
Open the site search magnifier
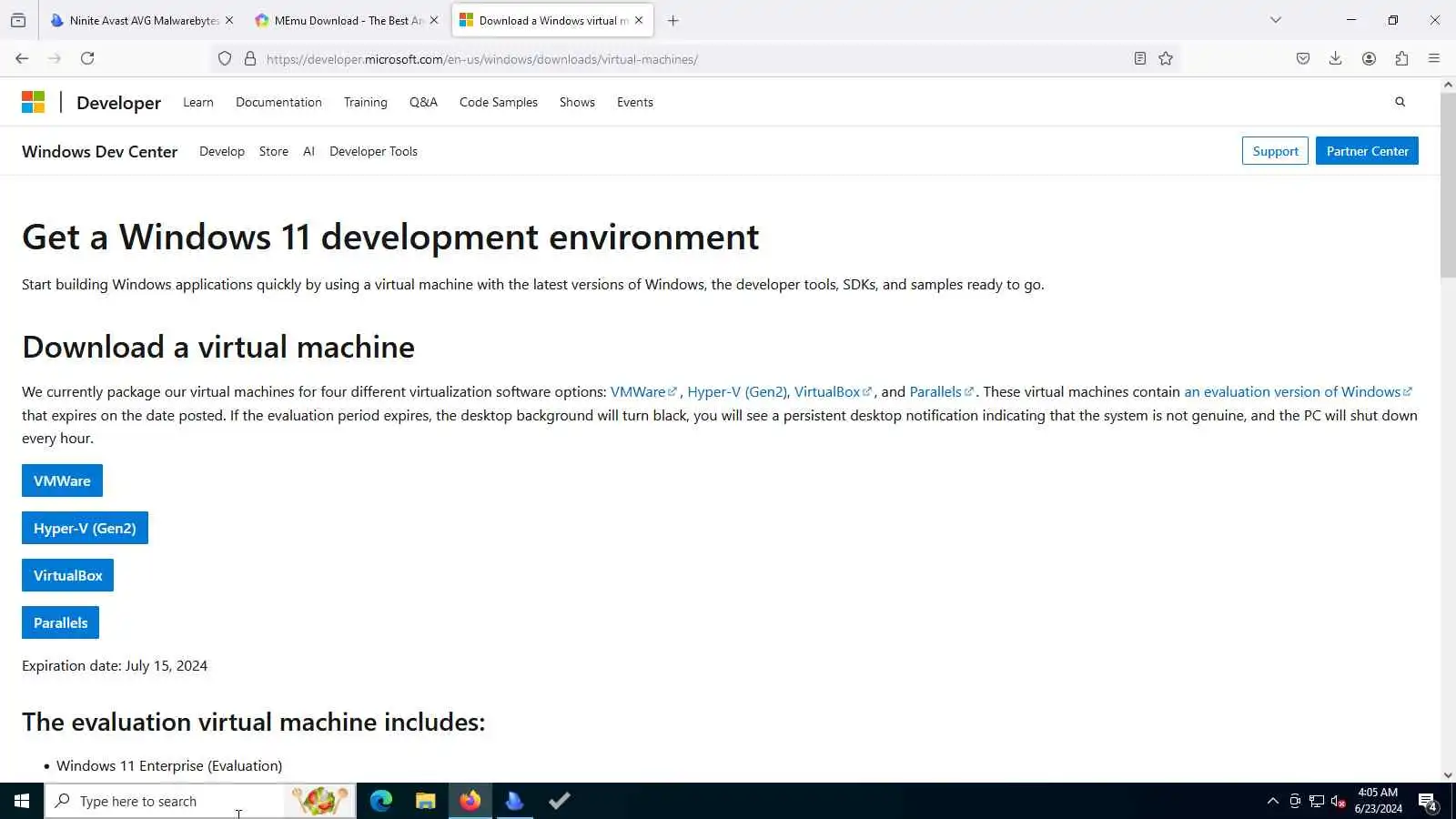pos(1400,102)
